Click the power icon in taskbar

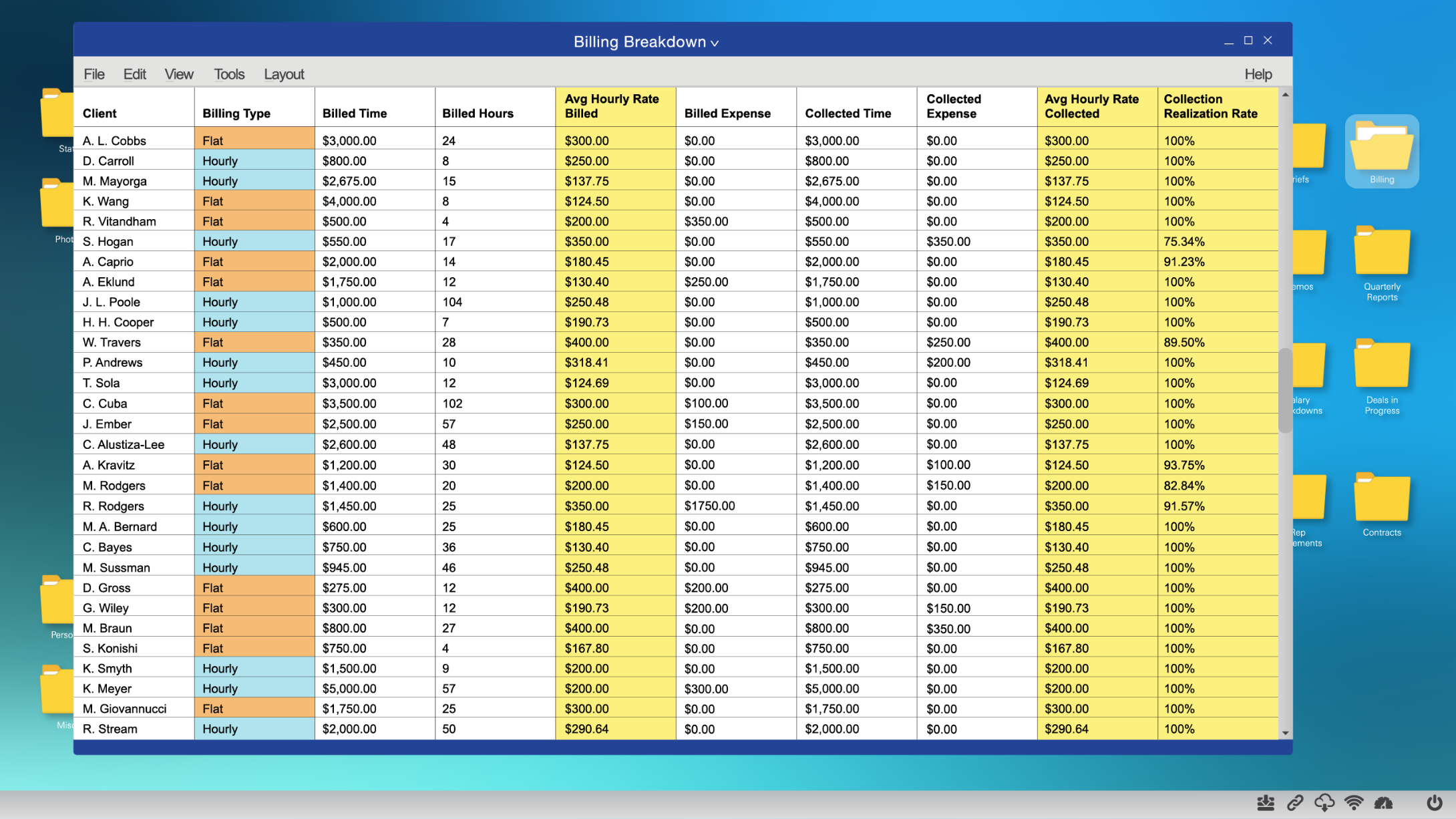coord(1434,803)
